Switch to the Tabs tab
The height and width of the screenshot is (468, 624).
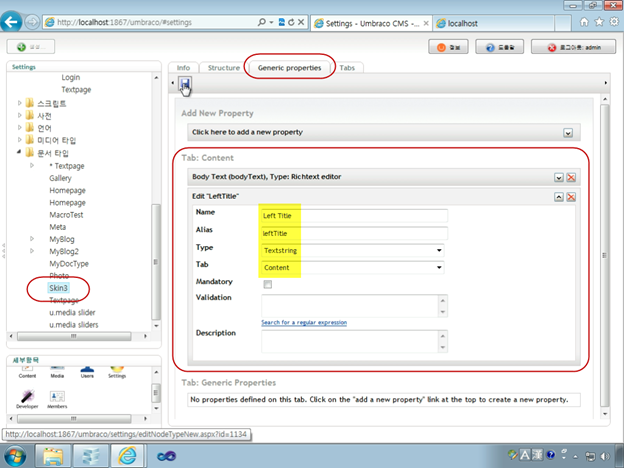point(347,68)
